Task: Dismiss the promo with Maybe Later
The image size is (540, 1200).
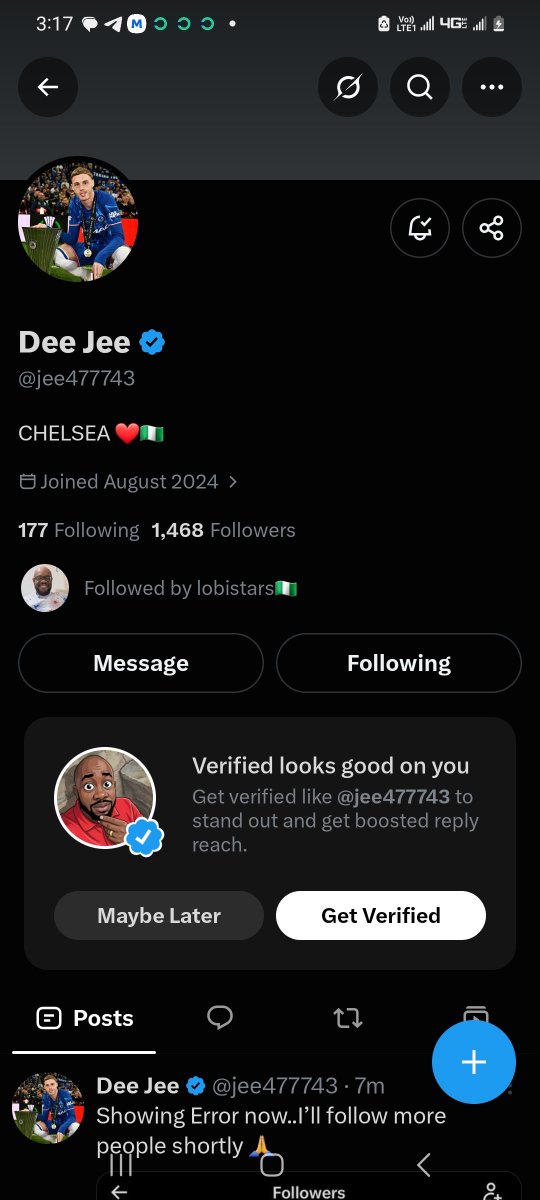Action: (159, 915)
